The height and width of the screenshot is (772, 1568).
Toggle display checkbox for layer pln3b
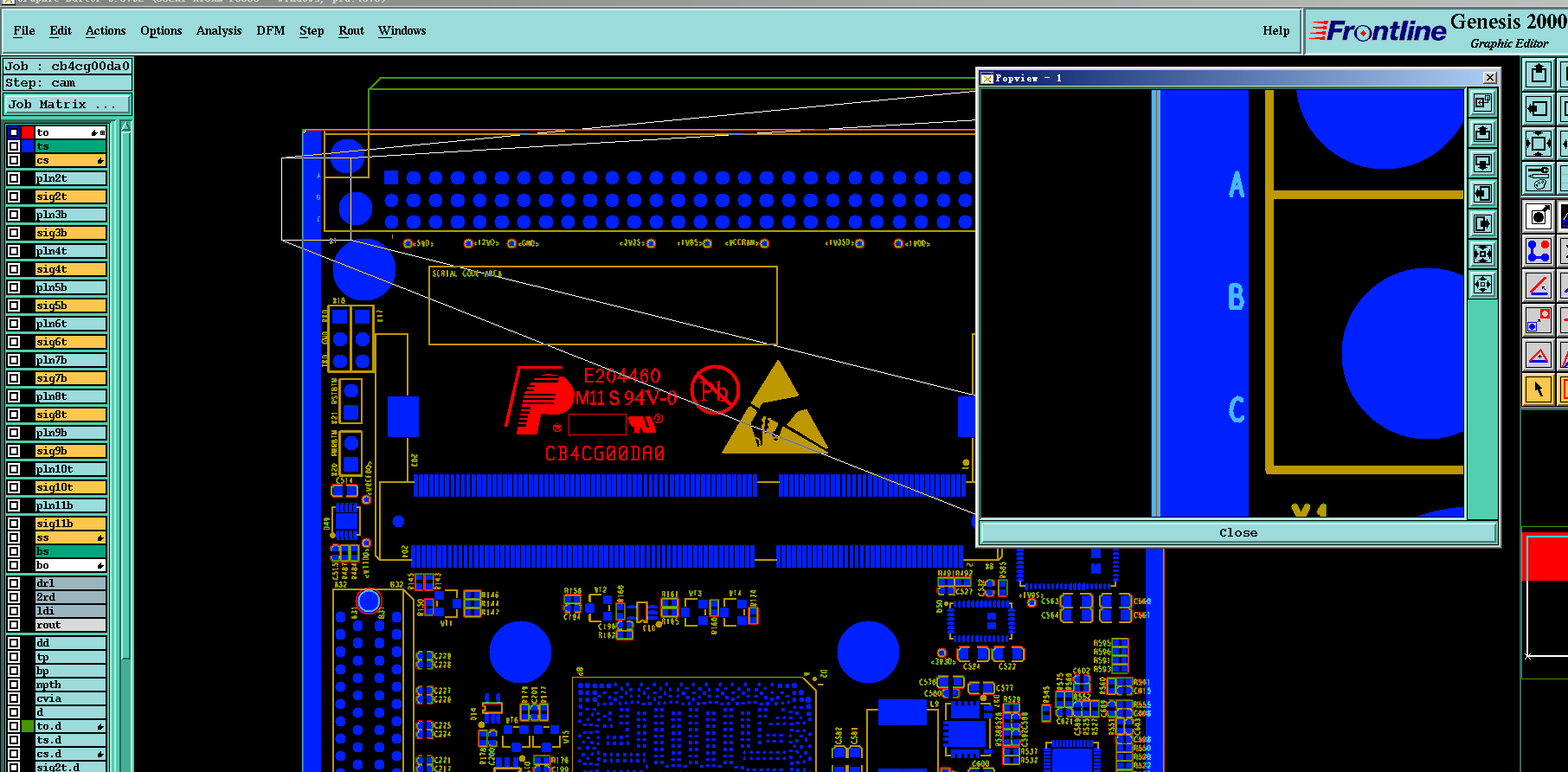(x=14, y=215)
